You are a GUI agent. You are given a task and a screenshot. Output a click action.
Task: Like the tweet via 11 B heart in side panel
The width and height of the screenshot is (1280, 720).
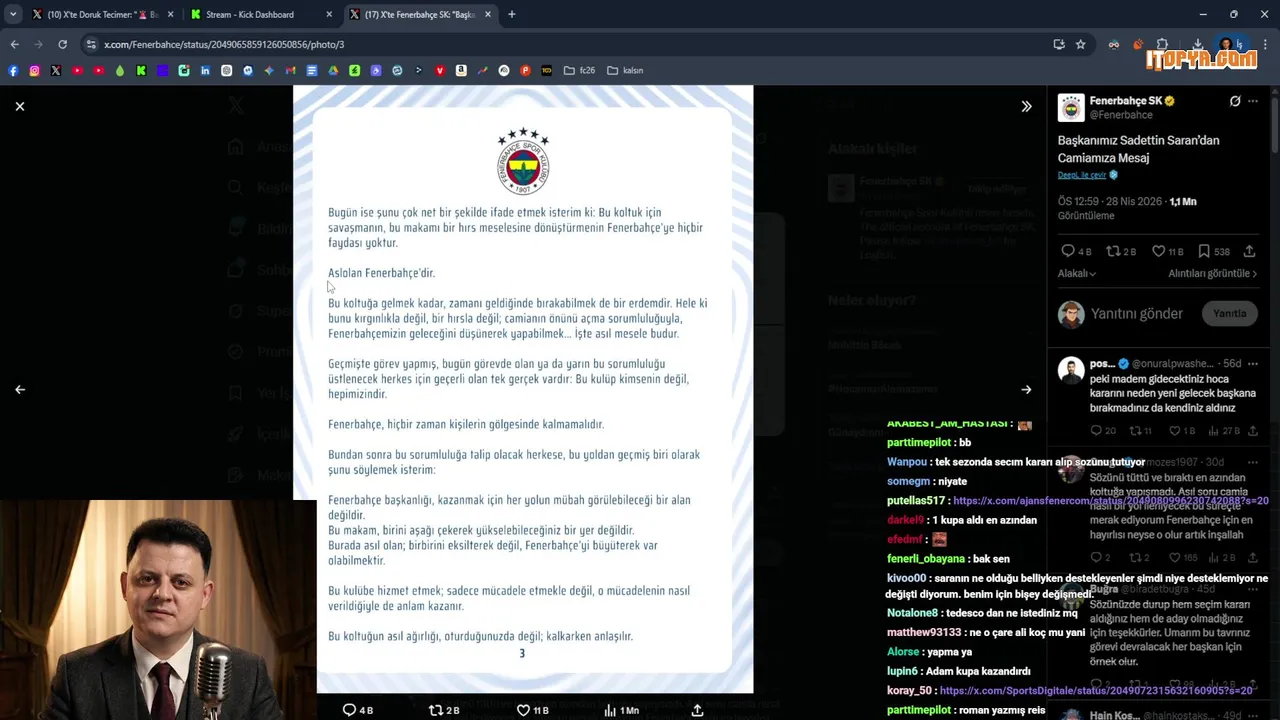(x=1158, y=251)
